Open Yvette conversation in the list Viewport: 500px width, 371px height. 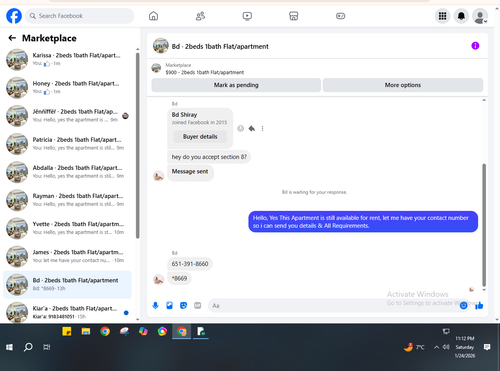(67, 228)
